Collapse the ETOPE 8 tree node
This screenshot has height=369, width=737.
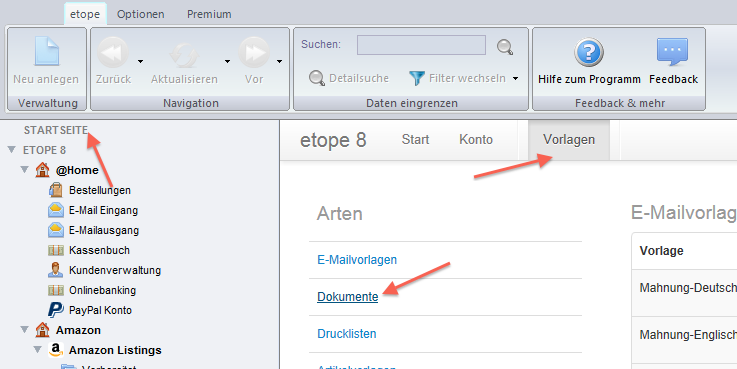pos(12,149)
